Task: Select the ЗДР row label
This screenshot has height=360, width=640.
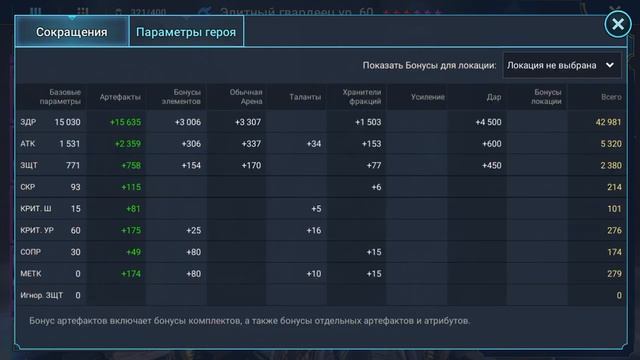Action: click(28, 122)
